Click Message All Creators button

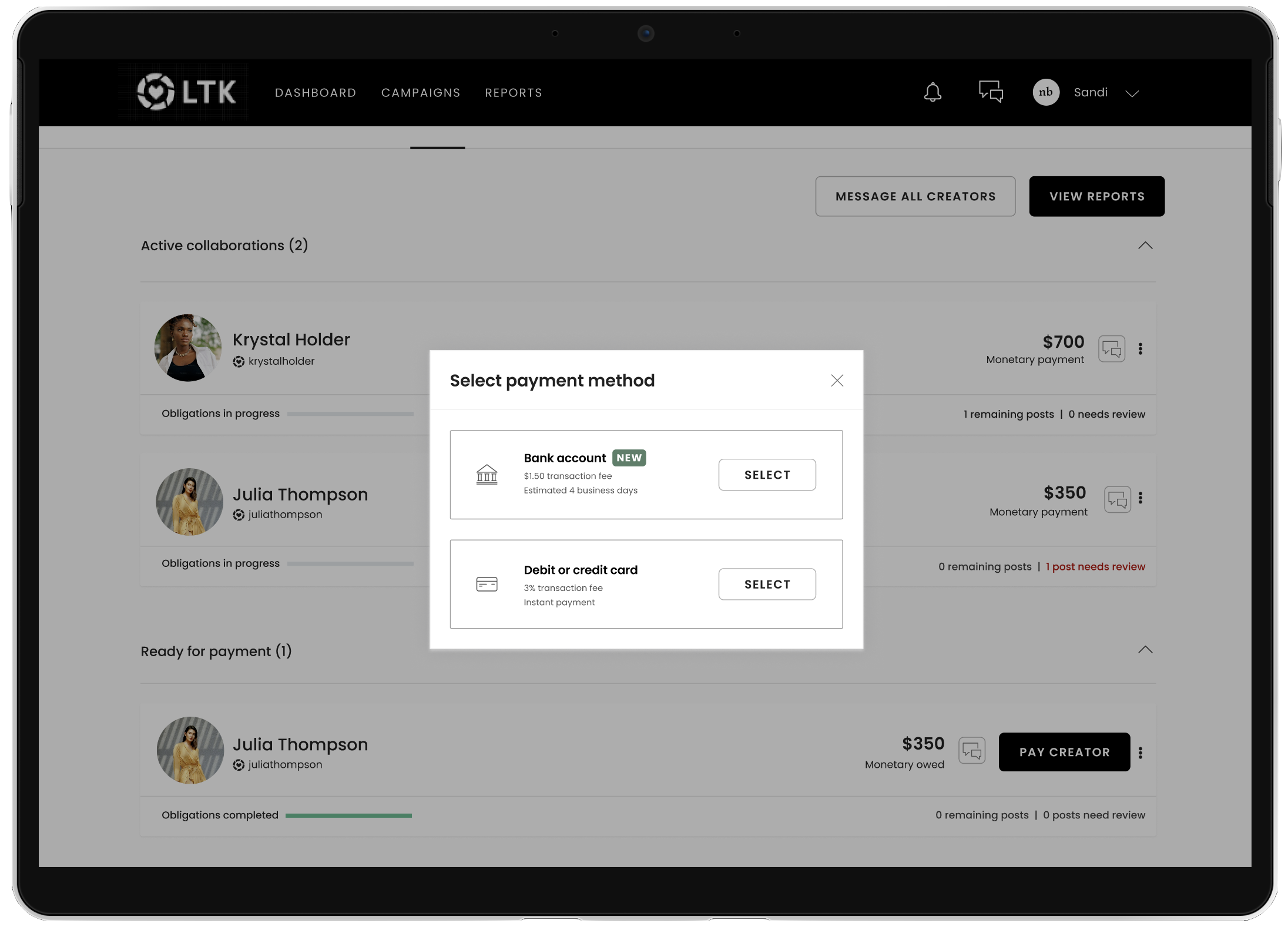pos(915,196)
